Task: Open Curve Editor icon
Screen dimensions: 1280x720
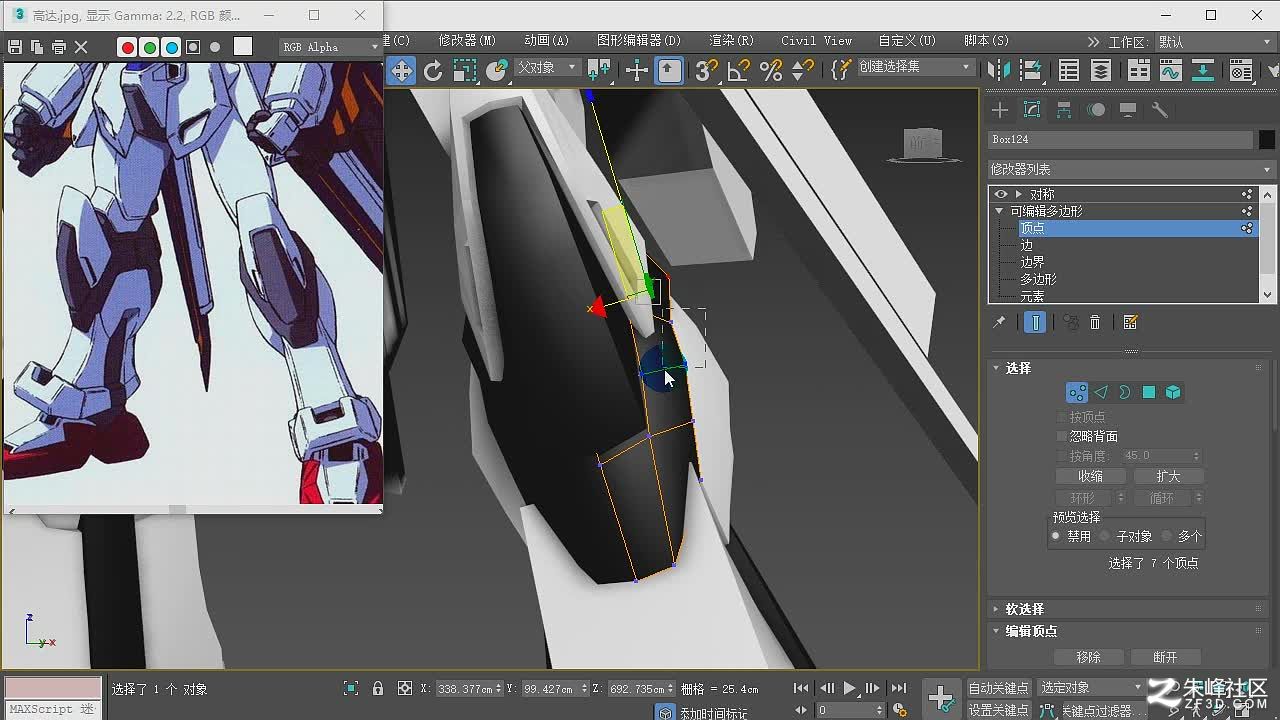Action: [1170, 70]
